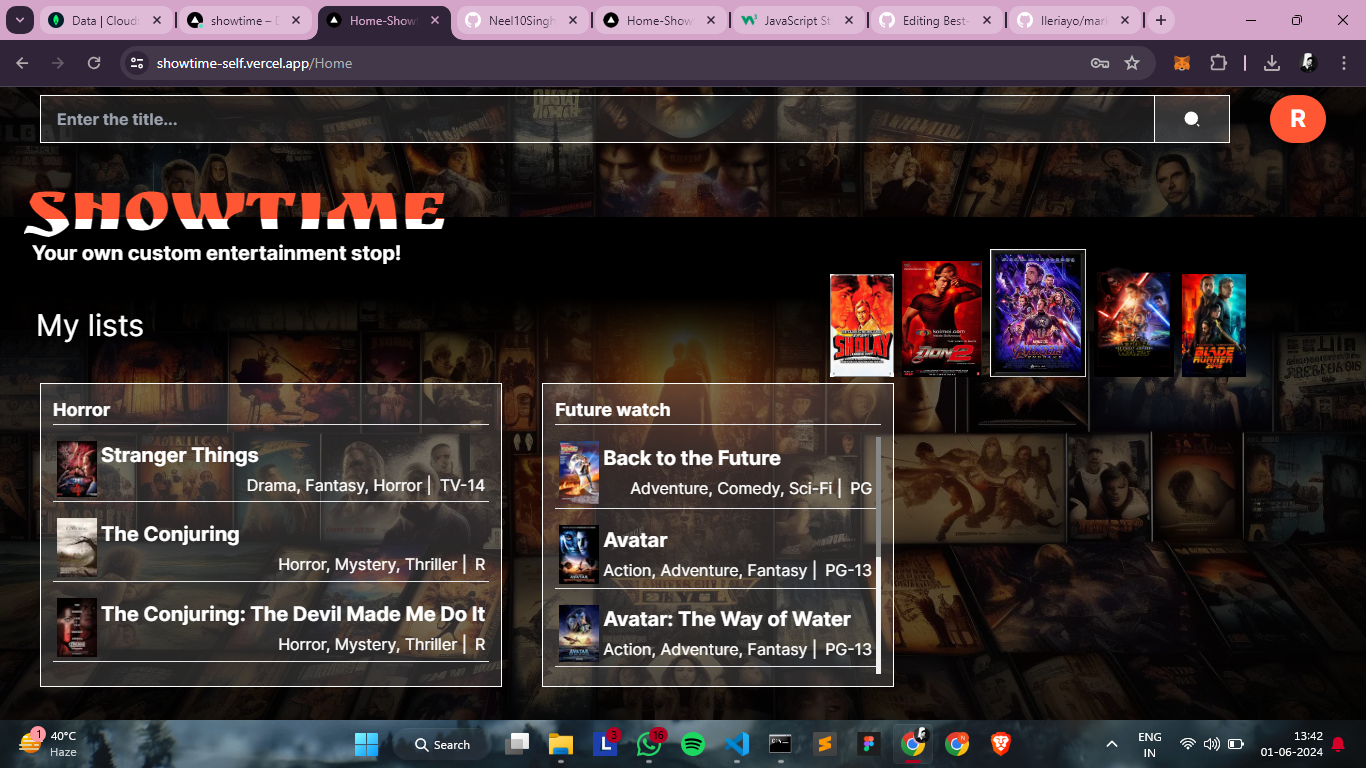Viewport: 1366px width, 768px height.
Task: Open The Conjuring entry
Action: [170, 534]
